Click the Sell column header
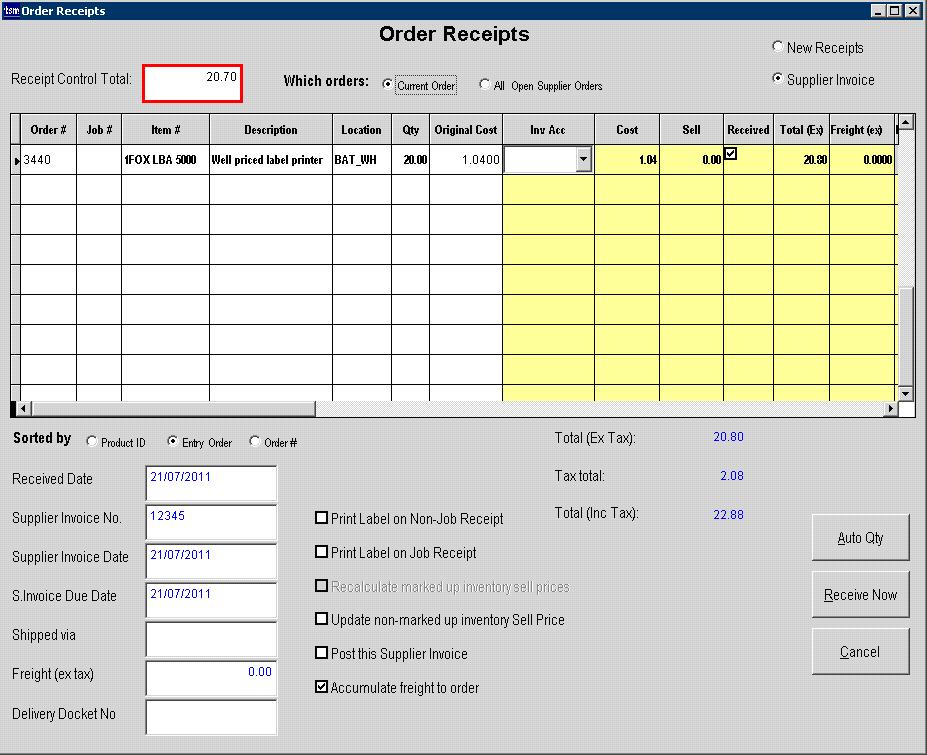Image resolution: width=927 pixels, height=755 pixels. [691, 129]
